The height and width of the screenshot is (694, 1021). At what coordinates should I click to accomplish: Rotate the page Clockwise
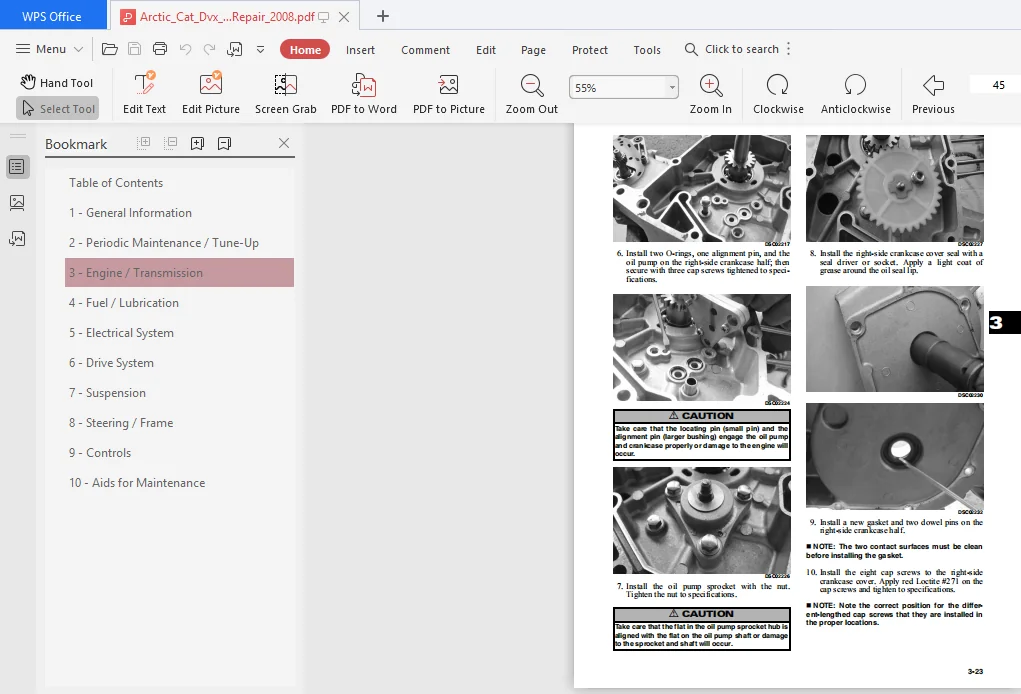tap(778, 94)
